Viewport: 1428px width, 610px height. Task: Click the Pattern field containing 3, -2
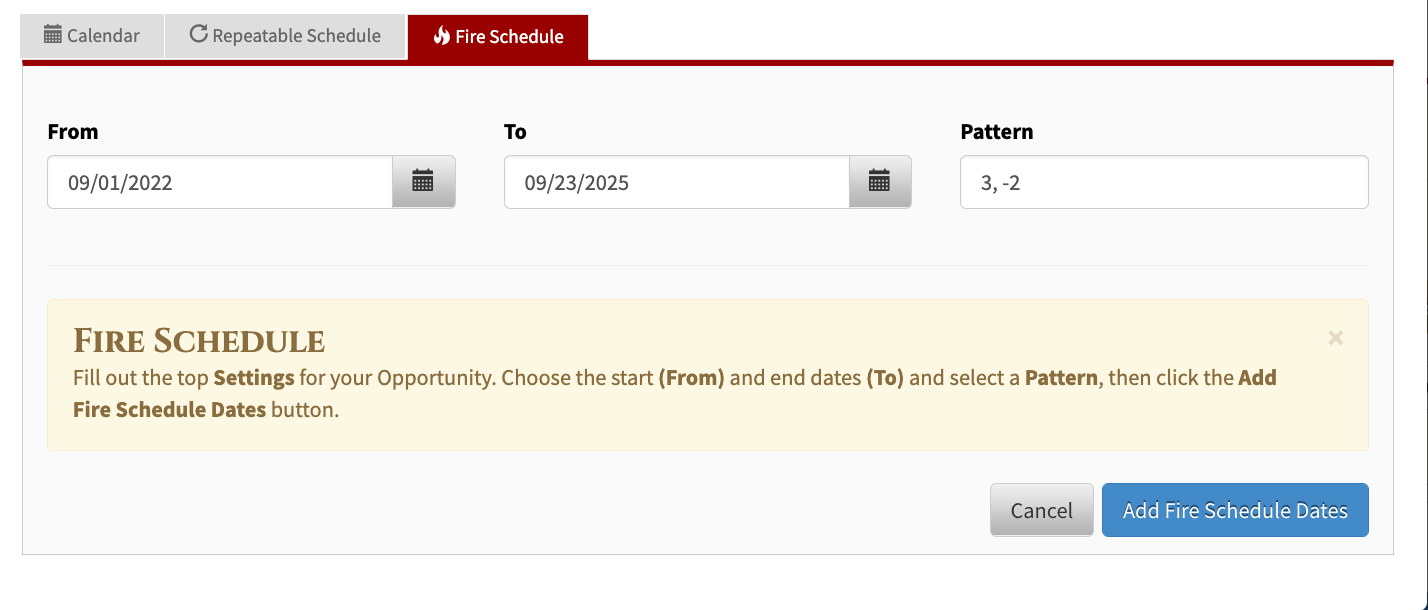click(x=1163, y=183)
